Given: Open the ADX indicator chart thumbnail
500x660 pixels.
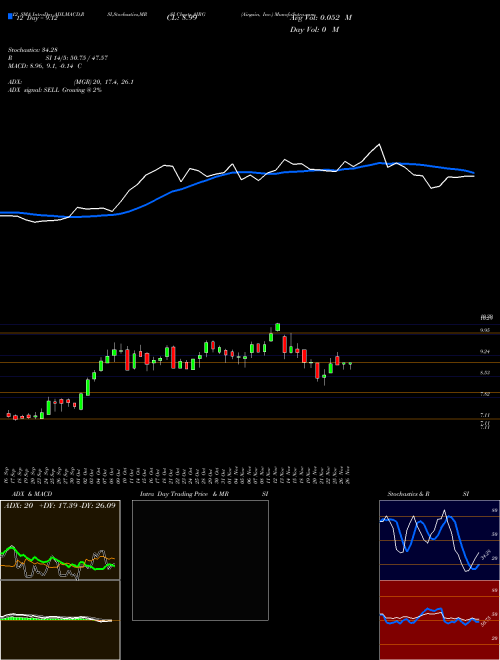Looking at the screenshot, I should pos(60,540).
